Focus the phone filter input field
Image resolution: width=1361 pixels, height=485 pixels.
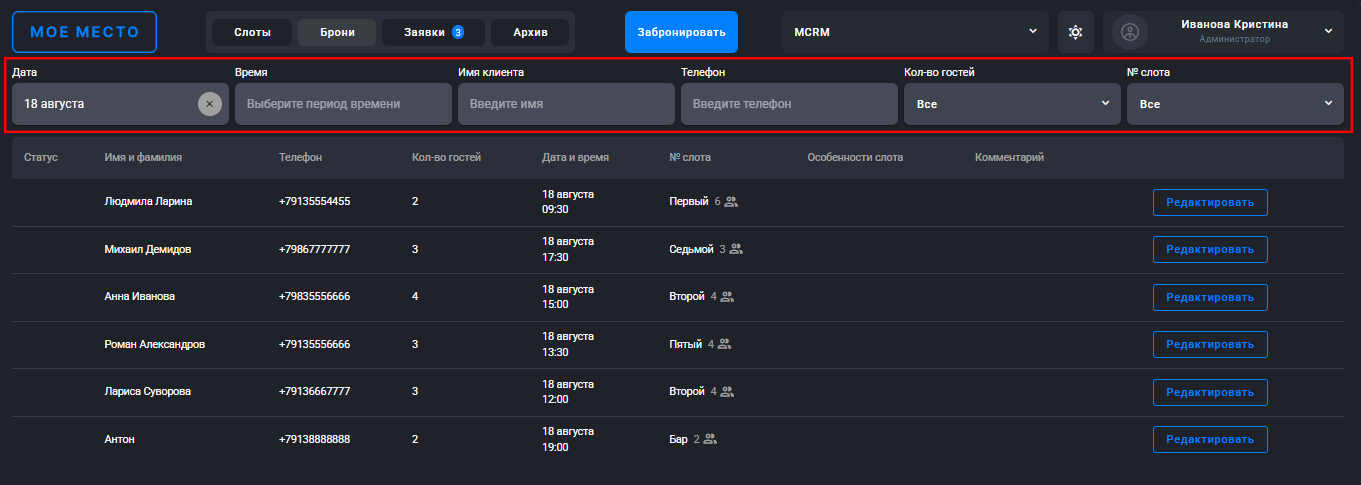[x=789, y=104]
